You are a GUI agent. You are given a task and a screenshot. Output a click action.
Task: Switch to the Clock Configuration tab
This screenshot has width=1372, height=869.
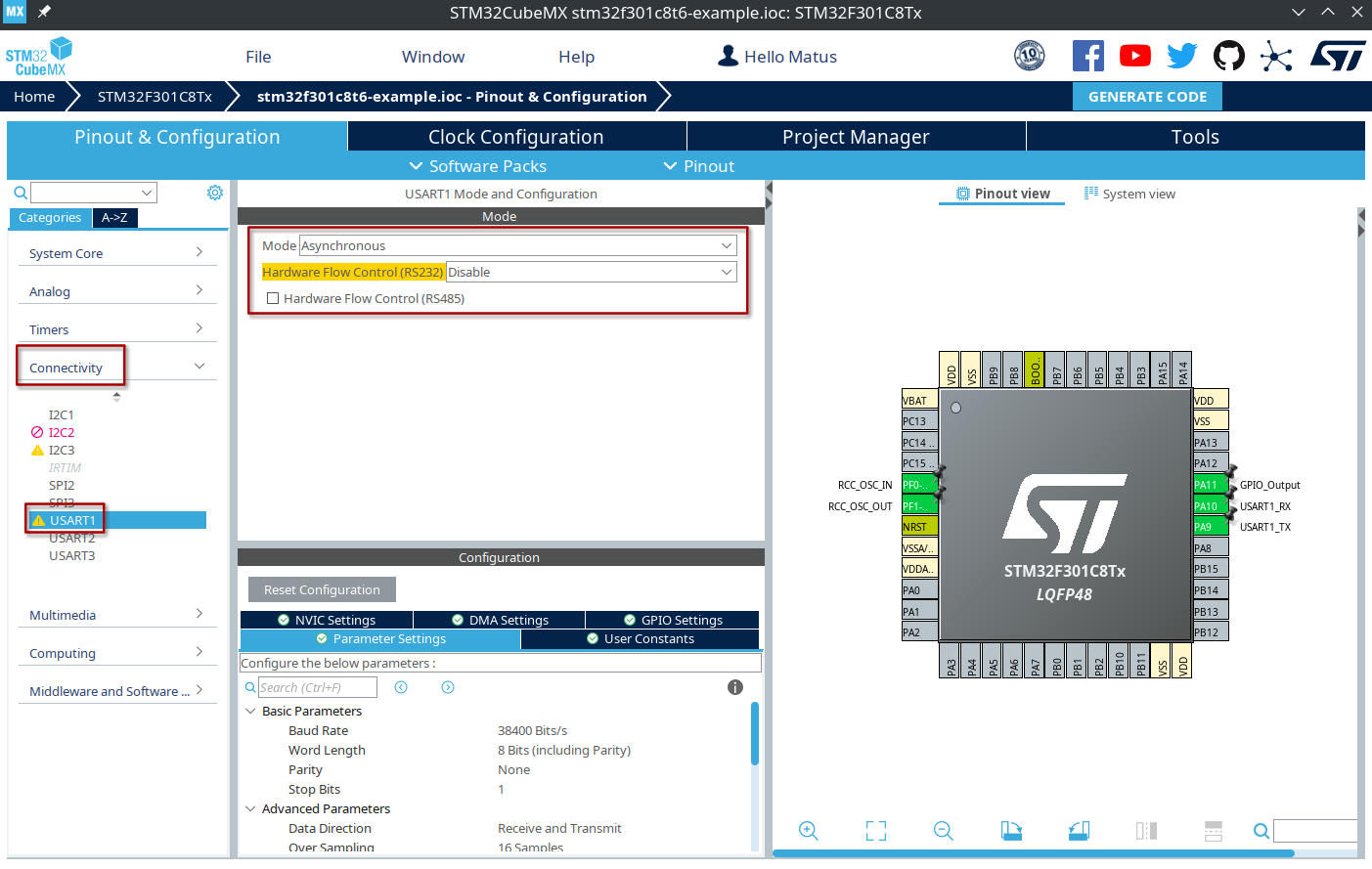click(x=515, y=136)
